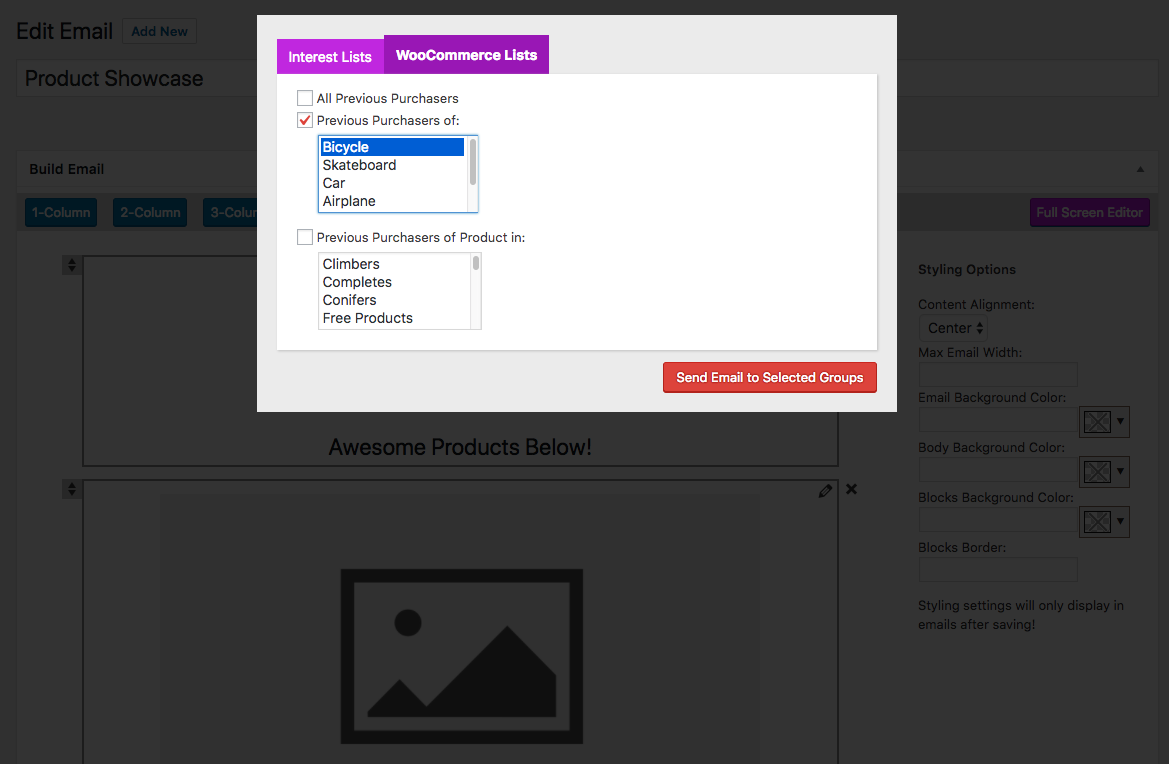This screenshot has height=764, width=1169.
Task: Click reorder arrows on the first block
Action: click(71, 265)
